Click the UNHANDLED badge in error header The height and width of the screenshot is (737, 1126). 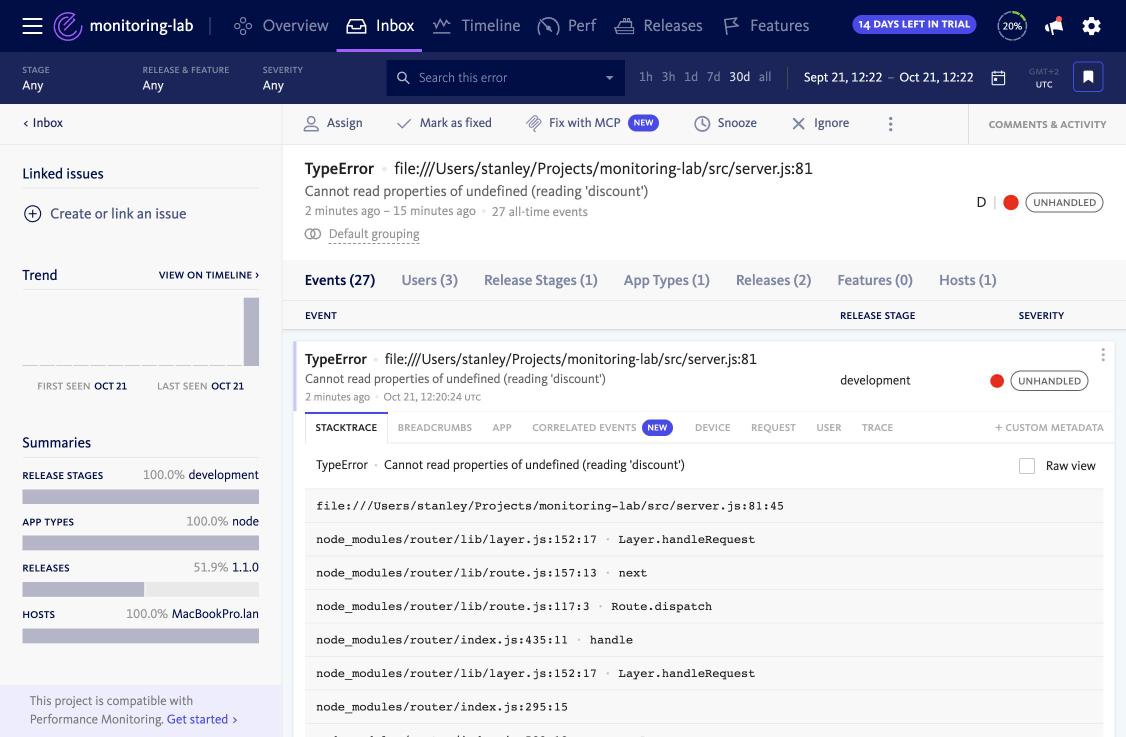(1064, 203)
